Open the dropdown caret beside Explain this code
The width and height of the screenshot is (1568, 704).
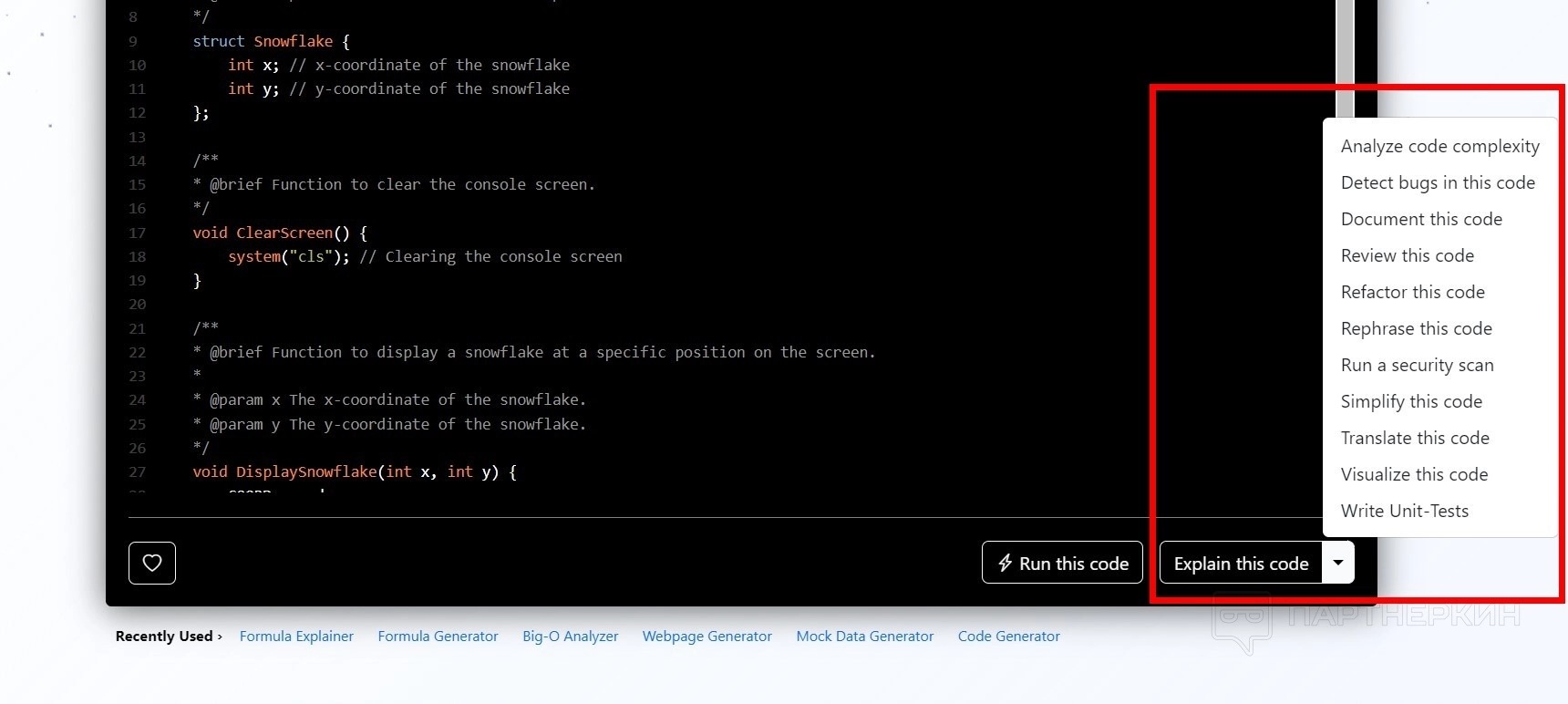(x=1338, y=563)
